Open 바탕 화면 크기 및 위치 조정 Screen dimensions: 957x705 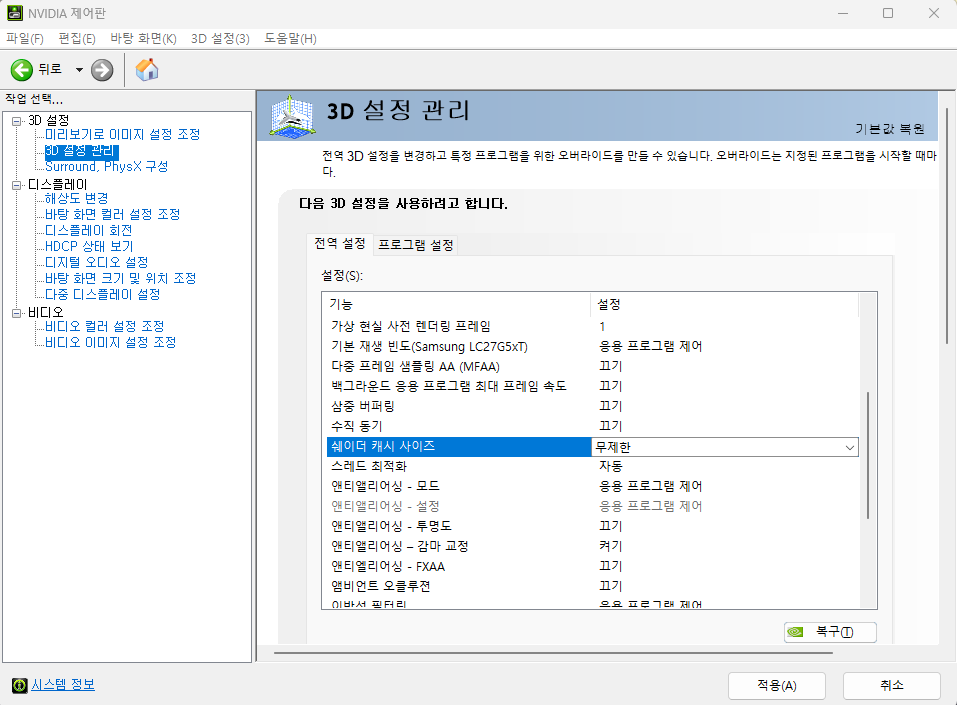click(x=120, y=278)
